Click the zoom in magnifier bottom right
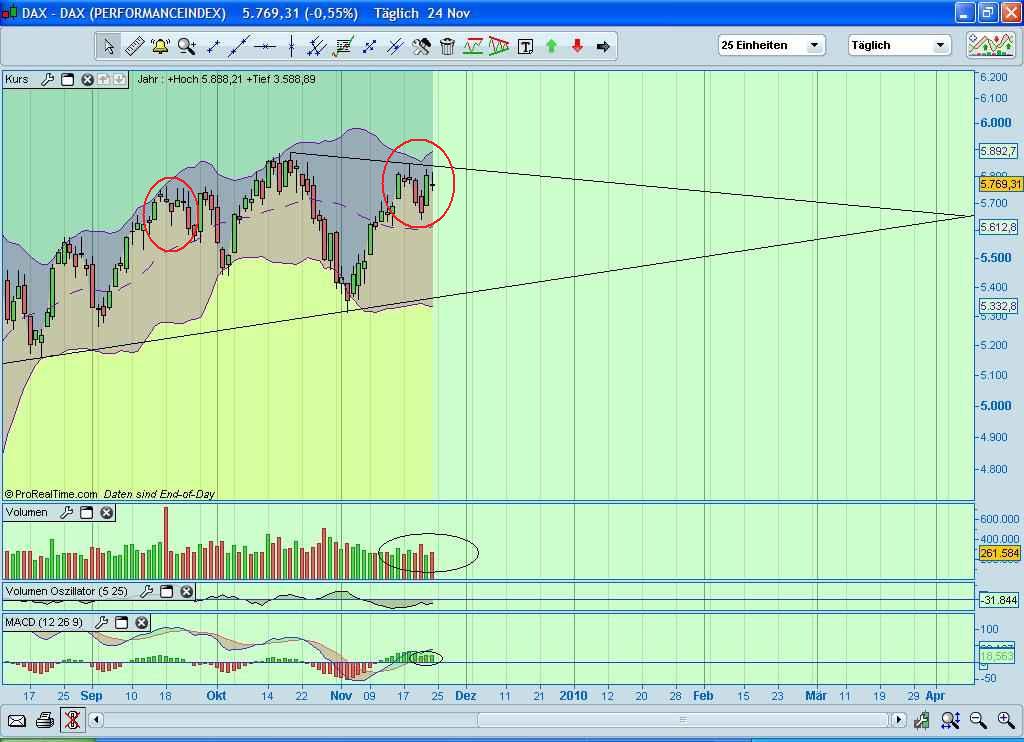This screenshot has height=742, width=1024. (1006, 720)
